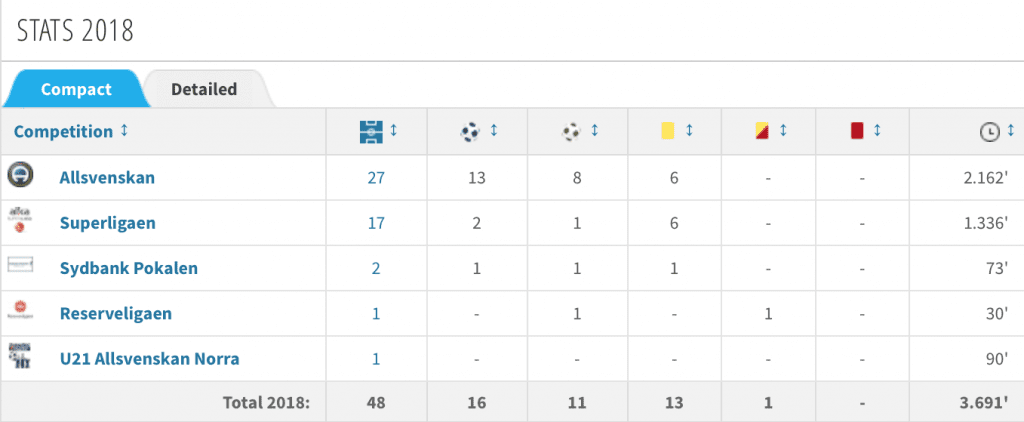Image resolution: width=1024 pixels, height=422 pixels.
Task: Click the Superligaen league logo
Action: [x=20, y=220]
